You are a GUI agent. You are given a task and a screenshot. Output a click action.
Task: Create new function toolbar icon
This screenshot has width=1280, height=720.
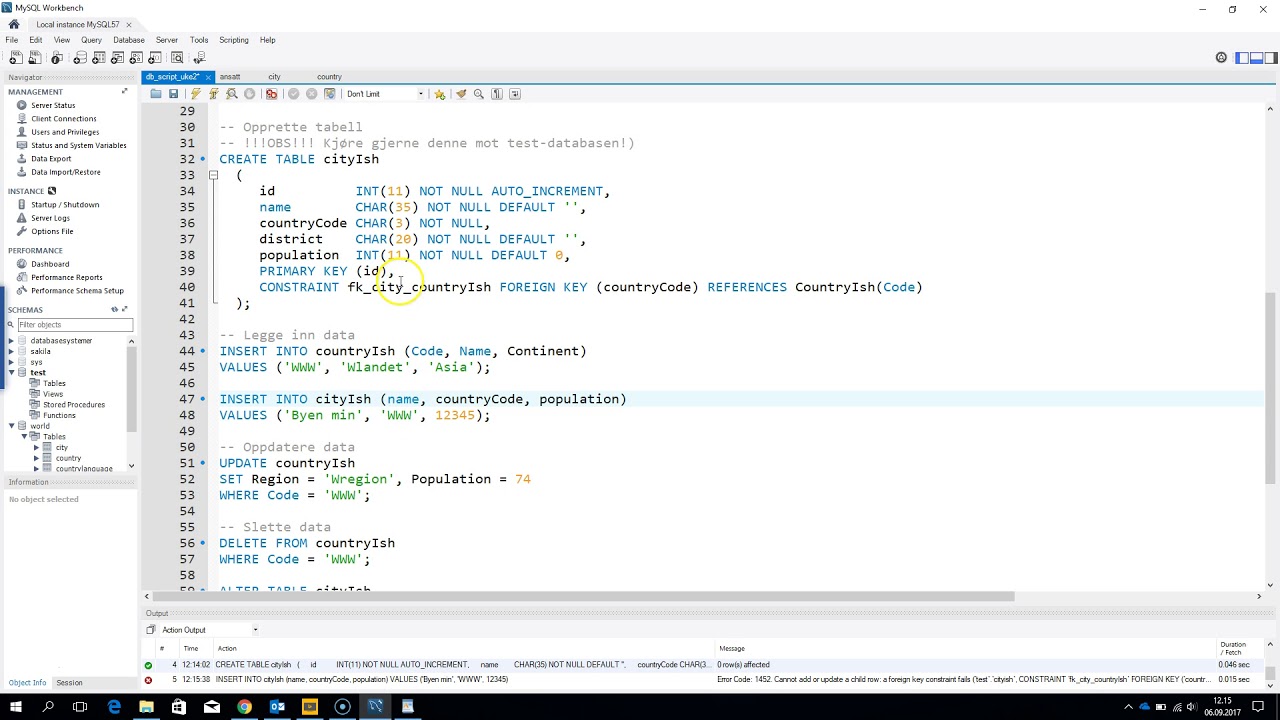click(x=154, y=58)
